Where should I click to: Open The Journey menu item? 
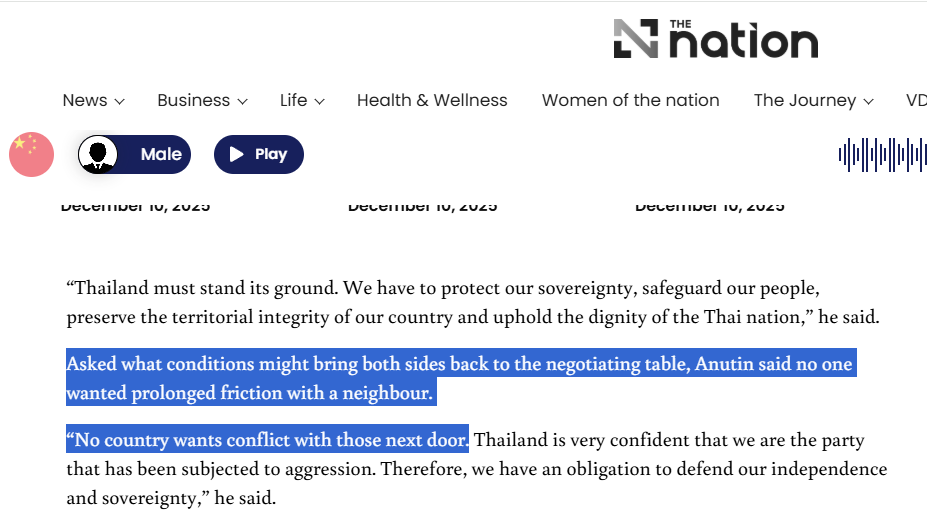point(804,100)
